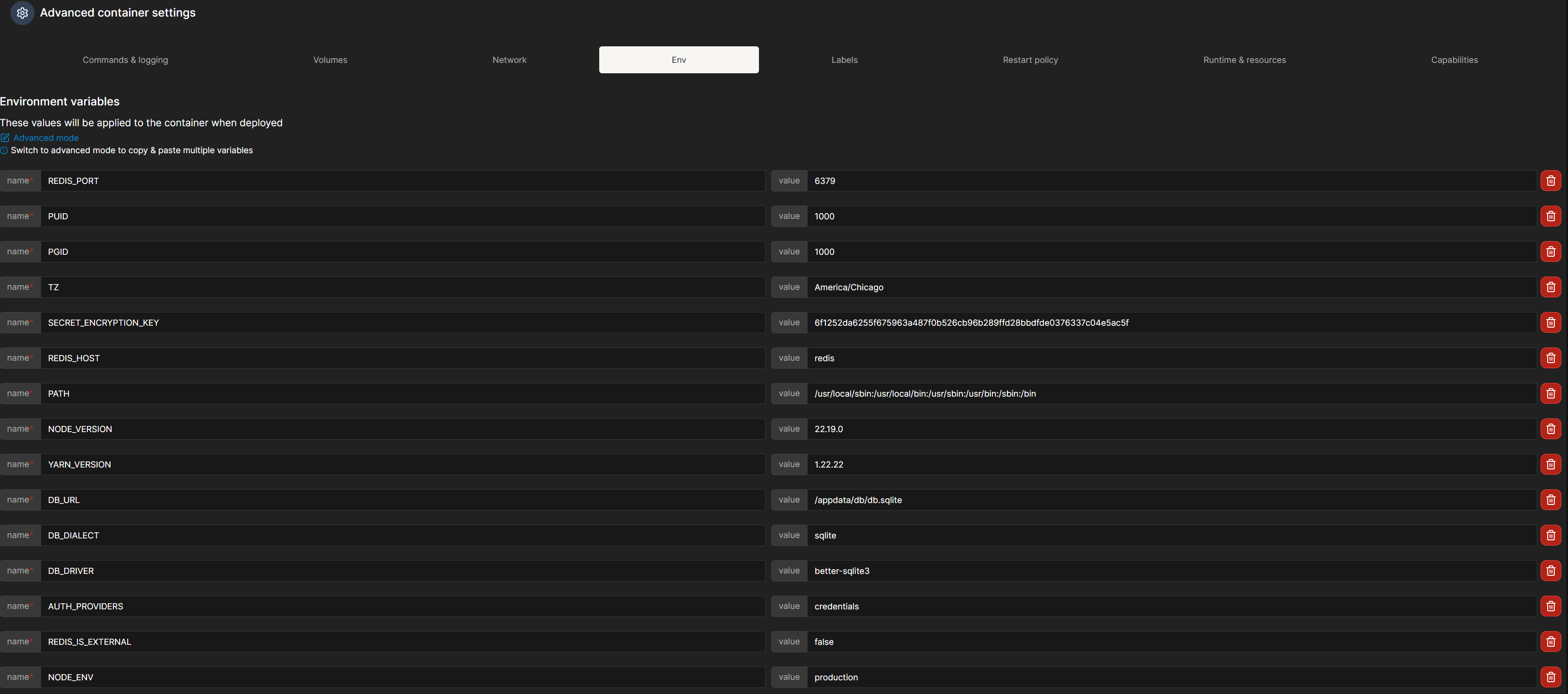1568x694 pixels.
Task: Switch to the Volumes tab
Action: (x=330, y=60)
